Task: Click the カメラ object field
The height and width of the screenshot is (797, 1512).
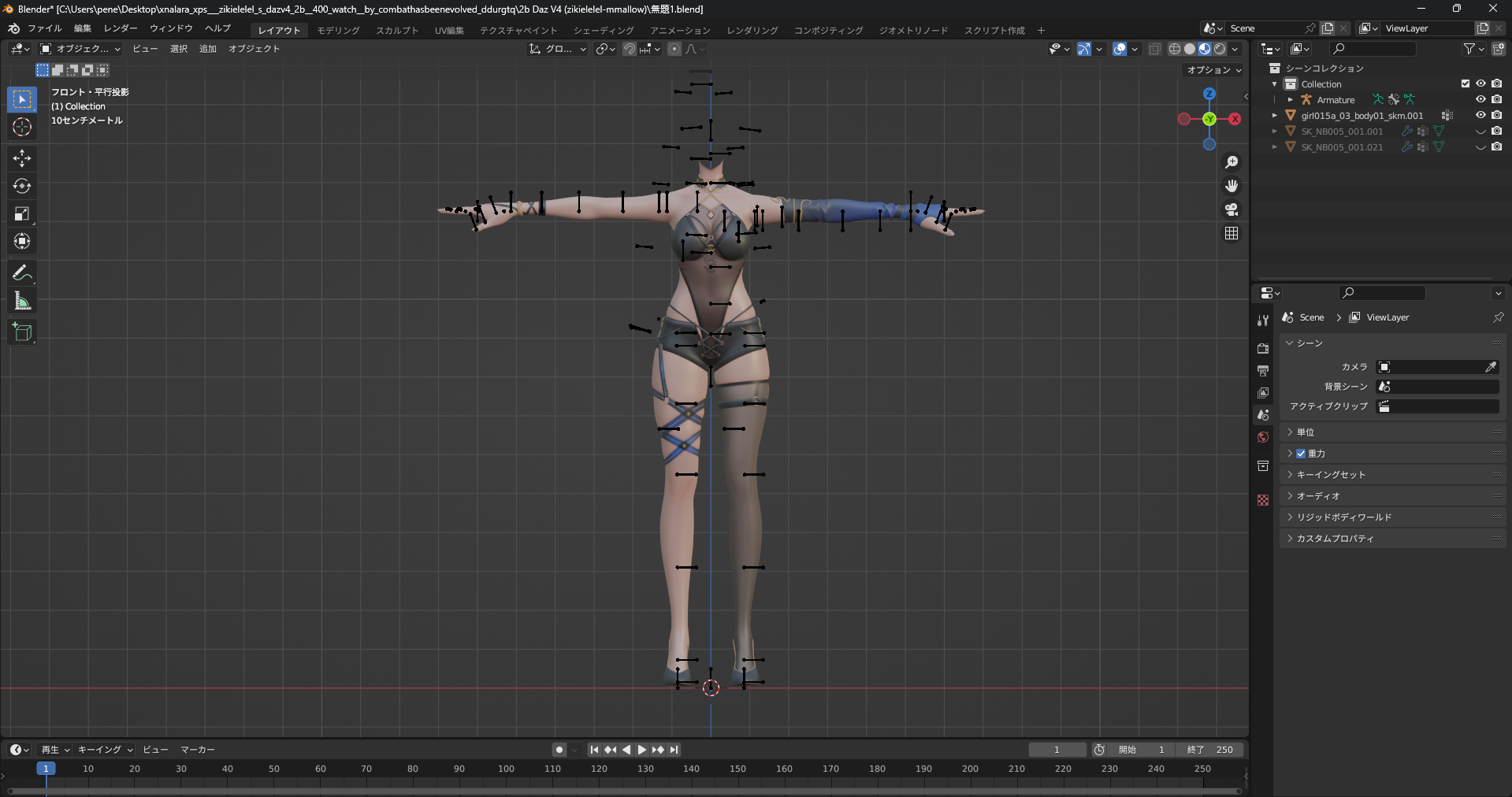Action: (x=1437, y=367)
